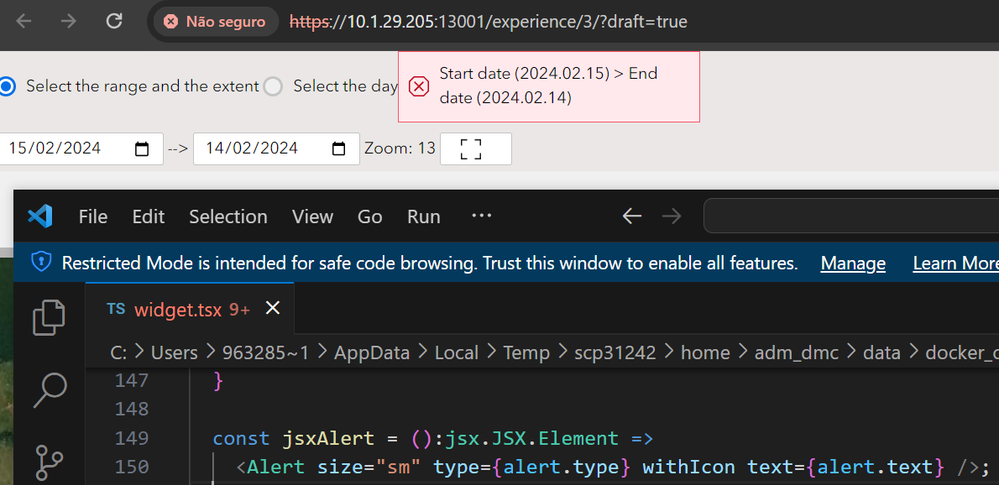
Task: Select the range and the extent radio
Action: click(7, 87)
